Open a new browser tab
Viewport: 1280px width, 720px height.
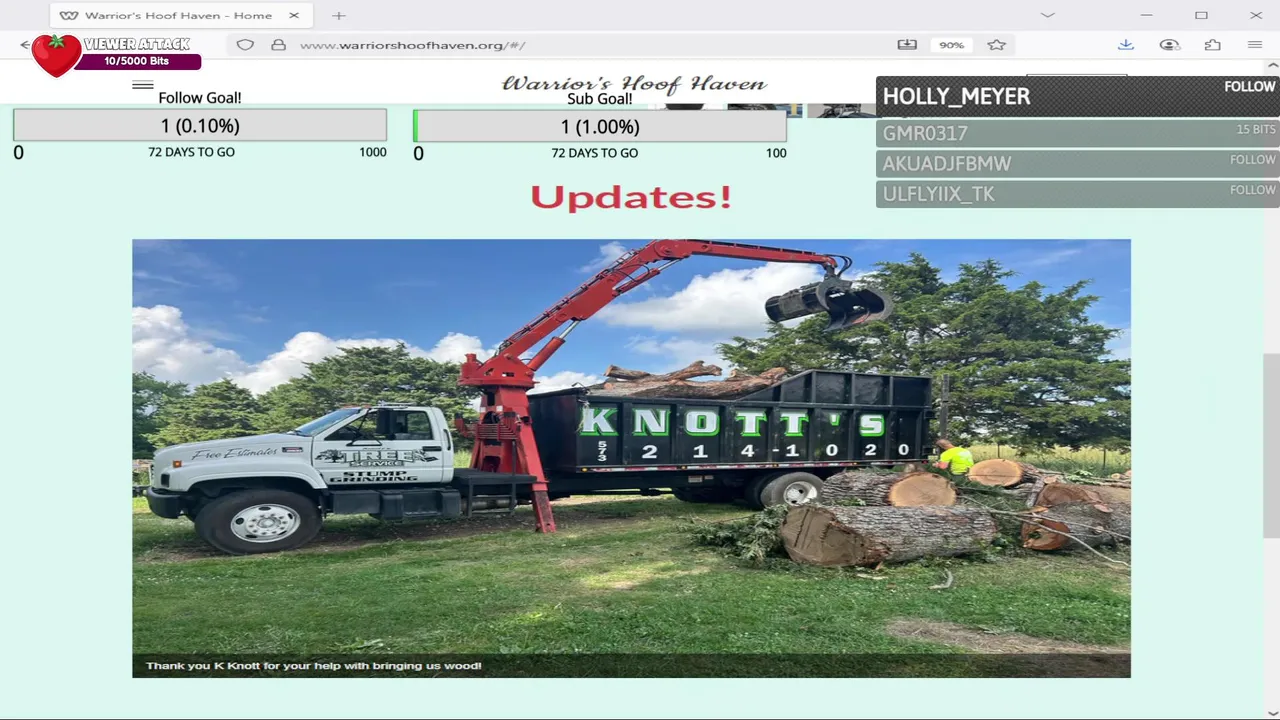339,15
